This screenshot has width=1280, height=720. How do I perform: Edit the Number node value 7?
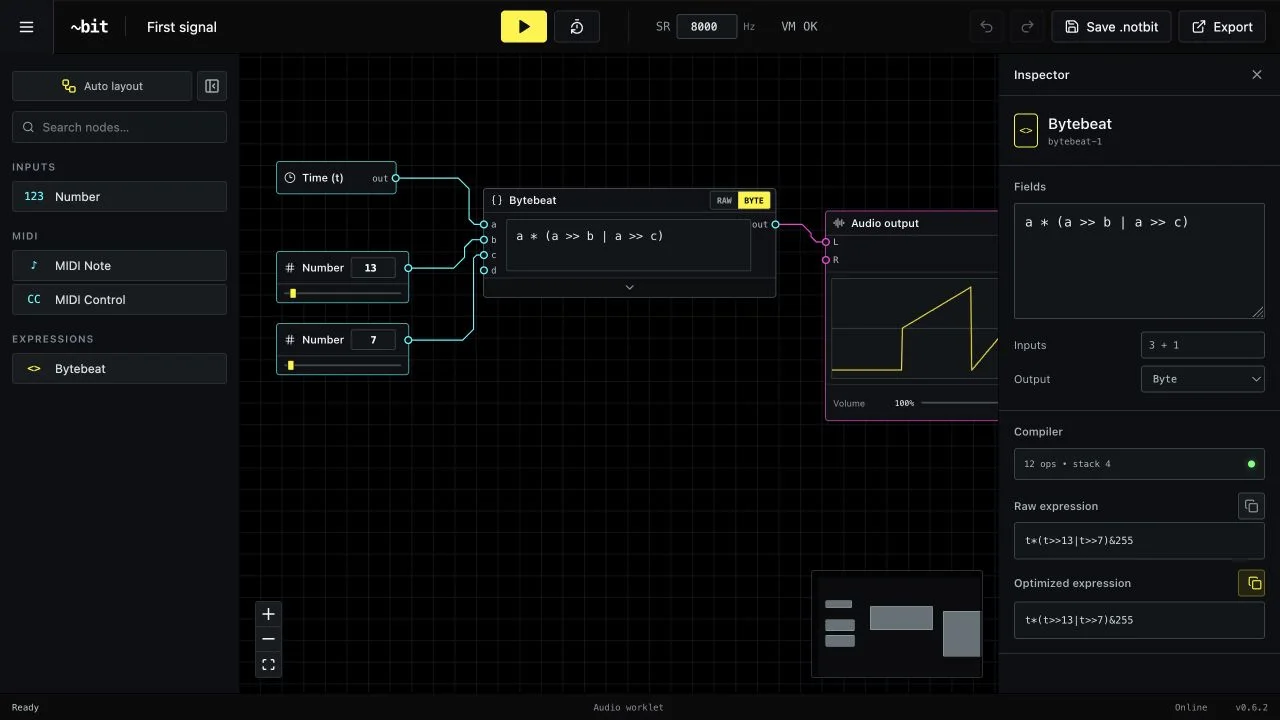pyautogui.click(x=373, y=340)
